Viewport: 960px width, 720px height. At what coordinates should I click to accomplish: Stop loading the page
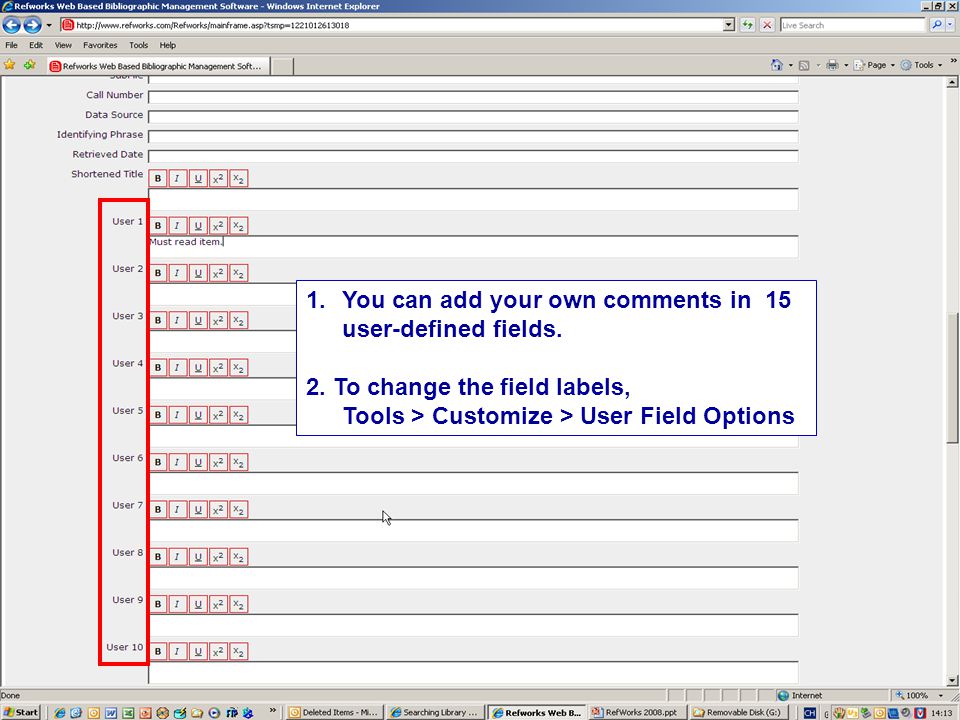click(x=767, y=25)
